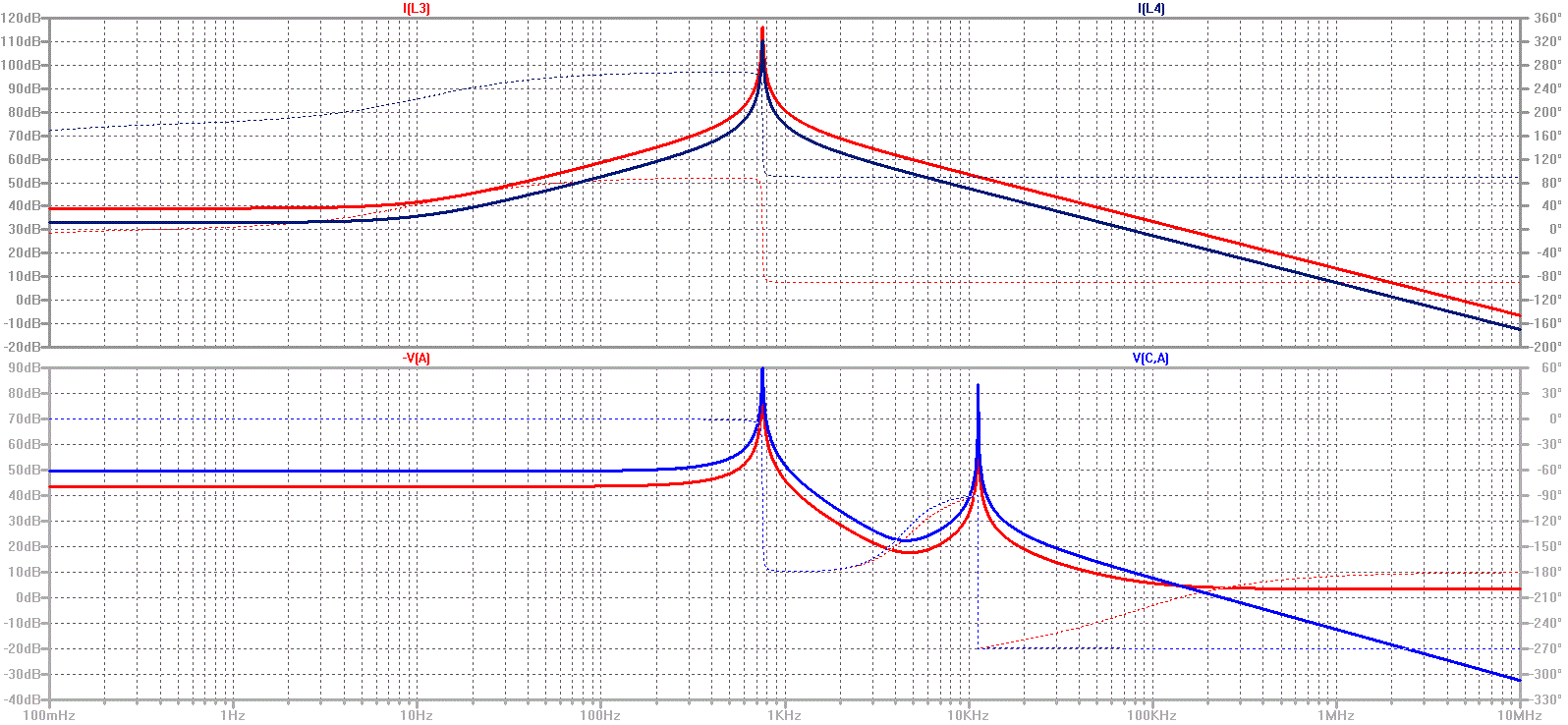Click the 1MHz frequency axis label

pyautogui.click(x=1336, y=715)
